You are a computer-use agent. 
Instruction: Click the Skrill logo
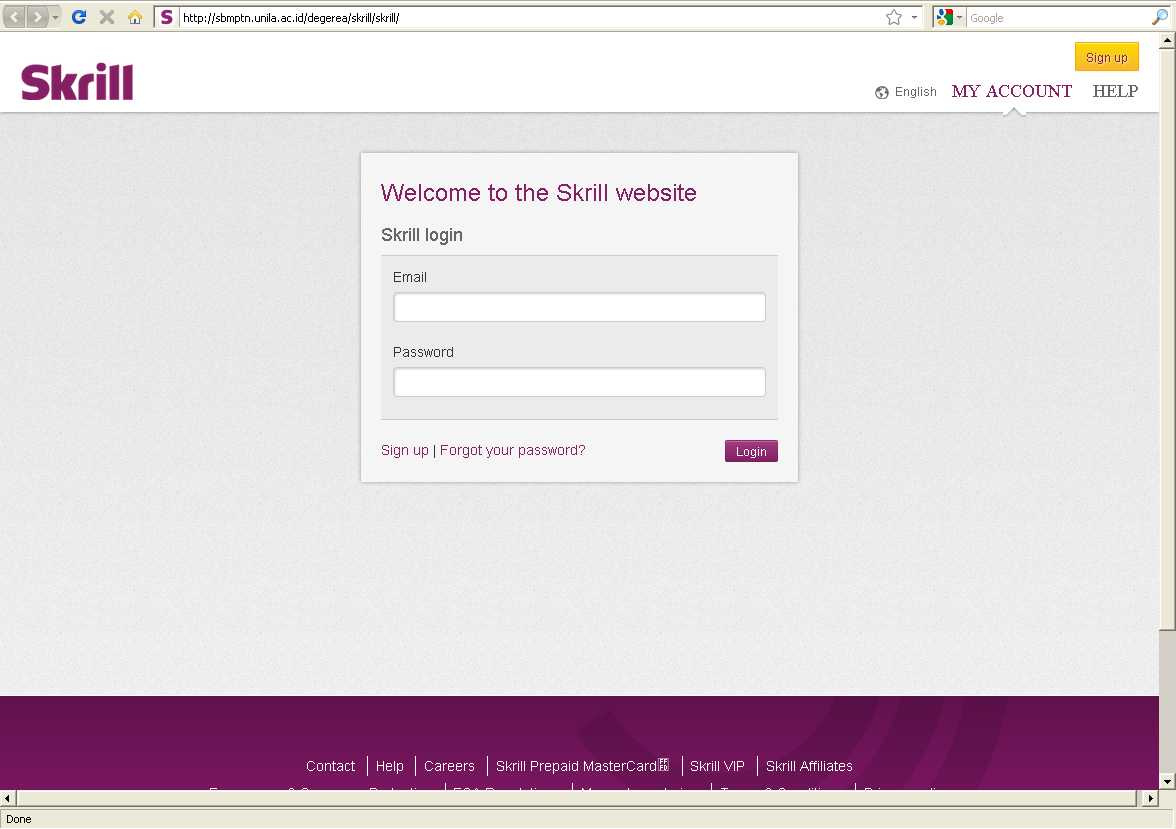pyautogui.click(x=77, y=82)
